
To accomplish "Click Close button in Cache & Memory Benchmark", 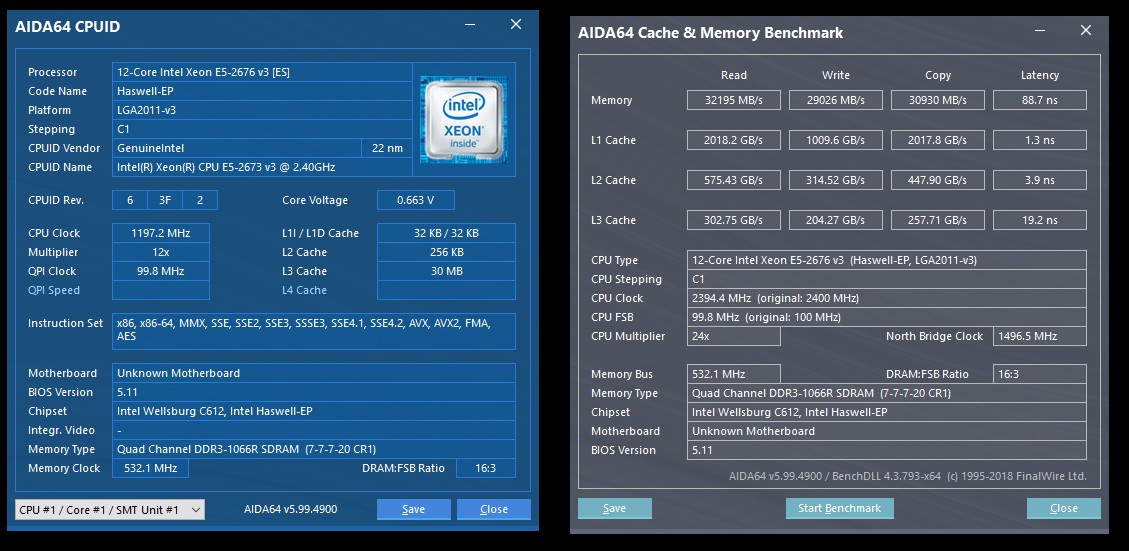I will tap(1063, 509).
